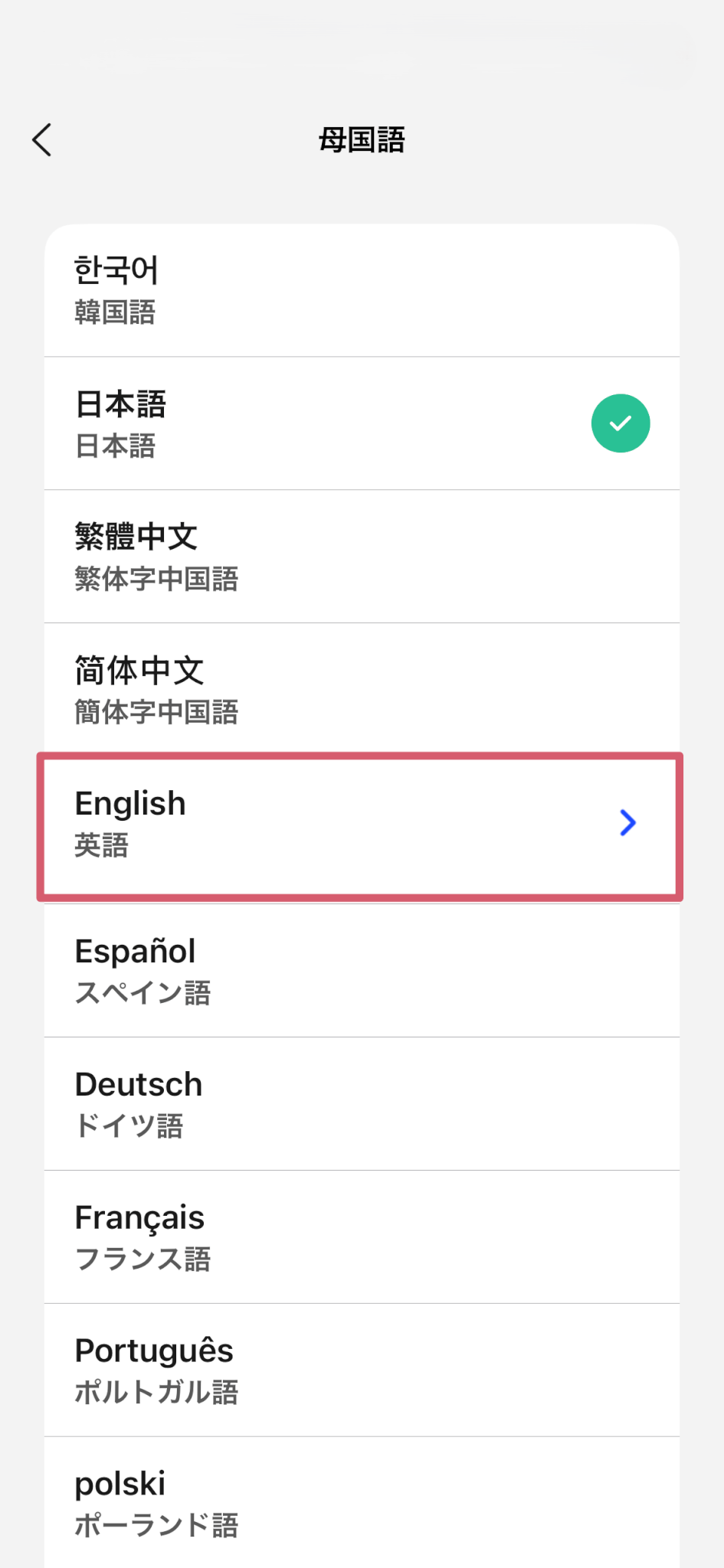
Task: Tap the スペイン語 subtitle
Action: coord(143,993)
